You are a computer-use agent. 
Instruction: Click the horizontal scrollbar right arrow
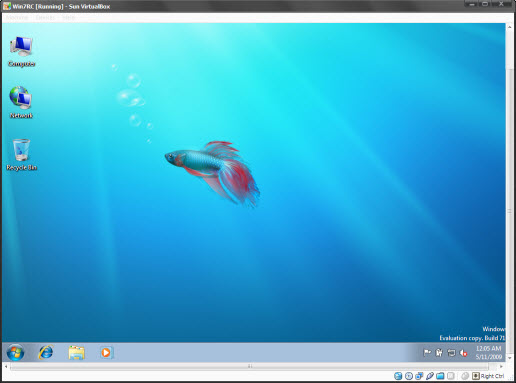tap(501, 366)
